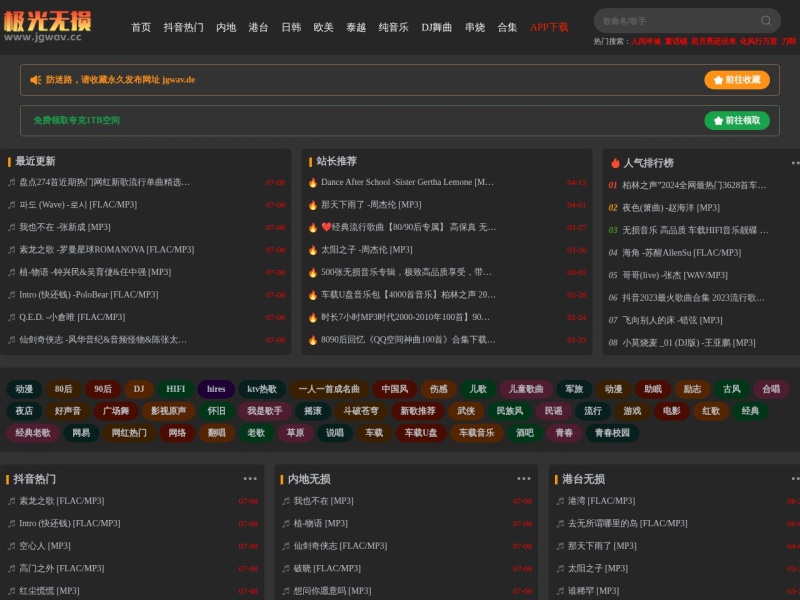Open Intro (快还钱) -PoloBear in 最近更新
This screenshot has height=600, width=800.
[89, 294]
